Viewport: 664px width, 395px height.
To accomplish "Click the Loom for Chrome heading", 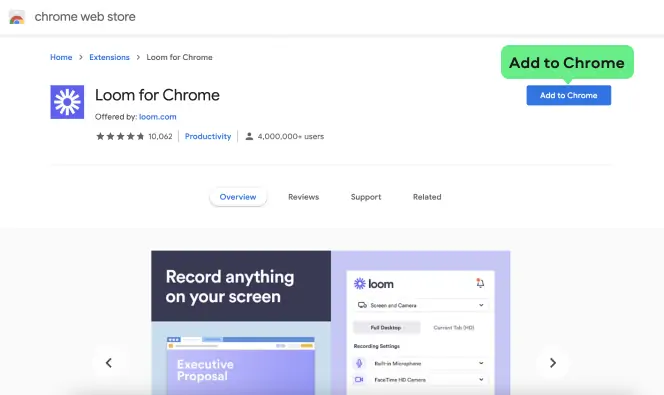I will coord(157,95).
